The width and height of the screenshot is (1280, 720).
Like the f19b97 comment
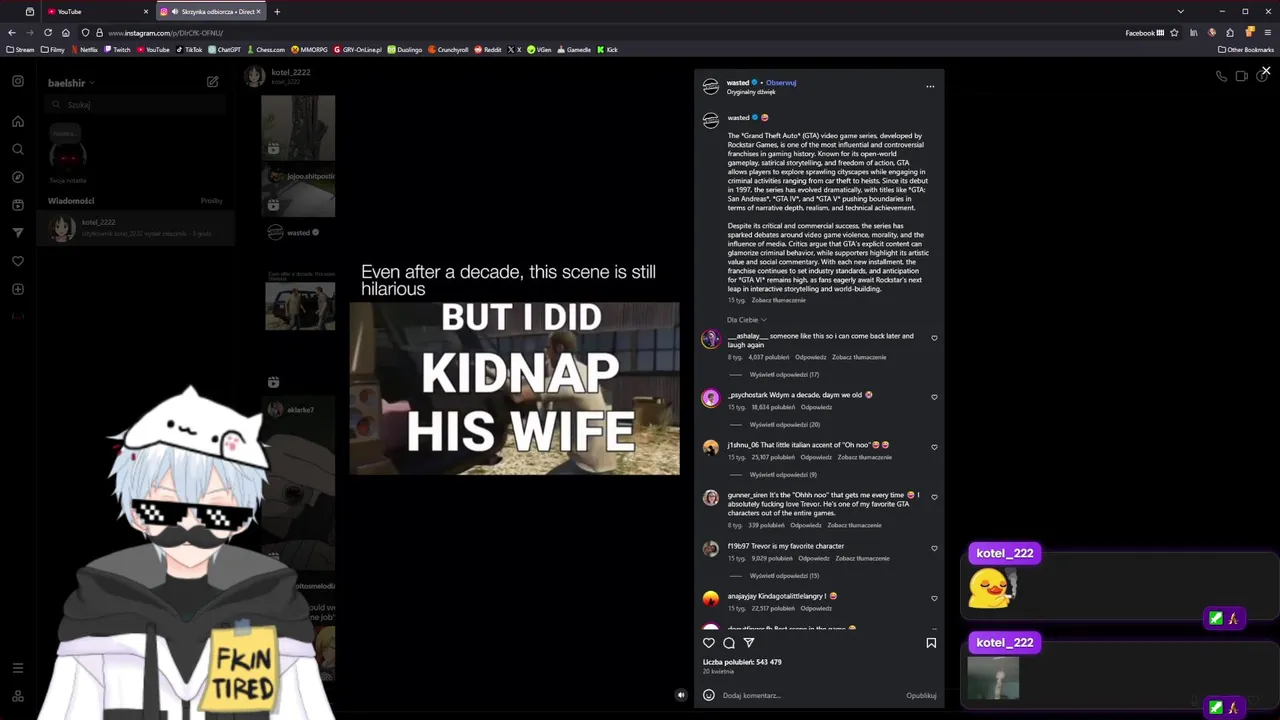(934, 548)
